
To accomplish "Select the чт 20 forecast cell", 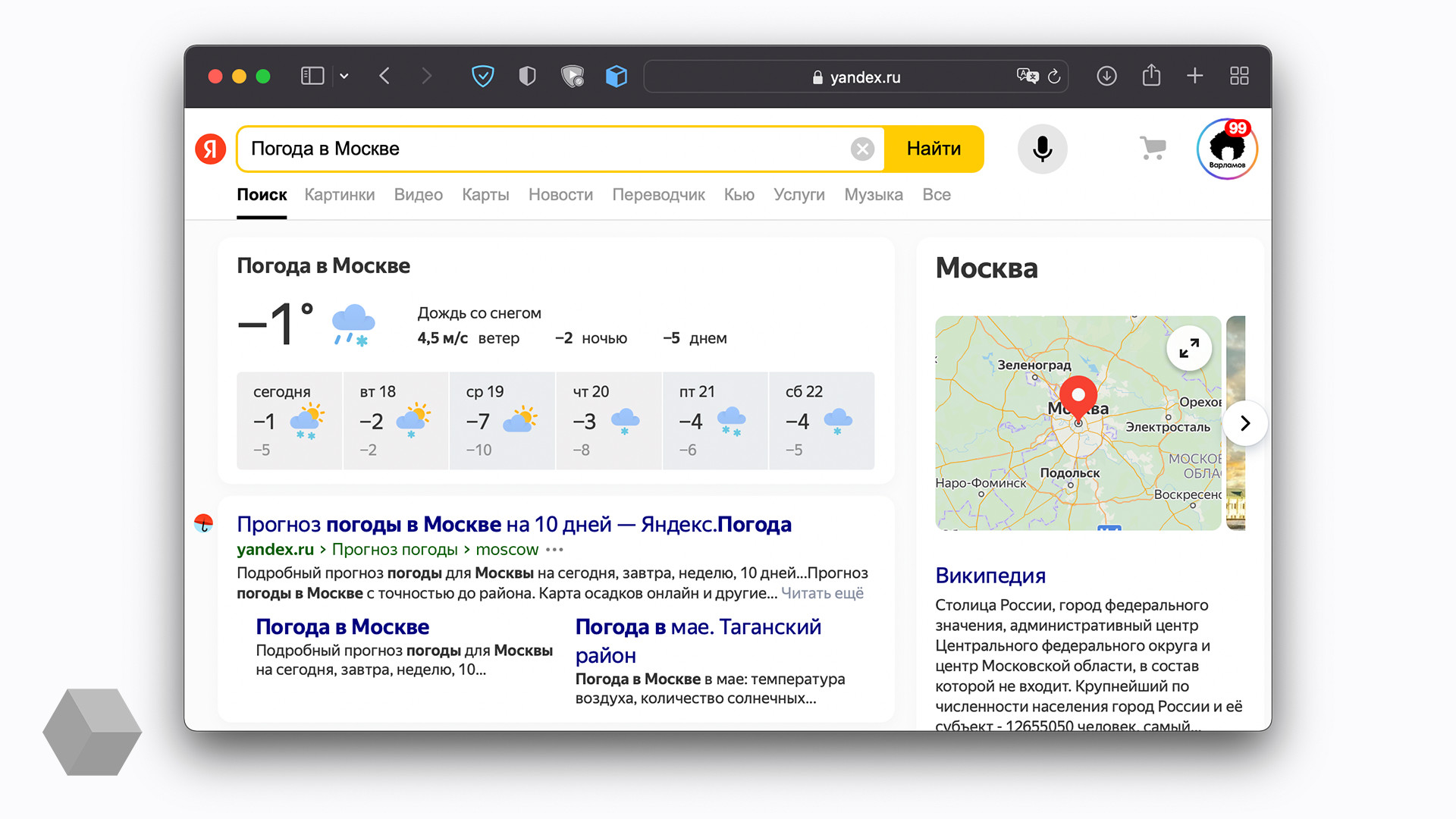I will click(x=609, y=421).
